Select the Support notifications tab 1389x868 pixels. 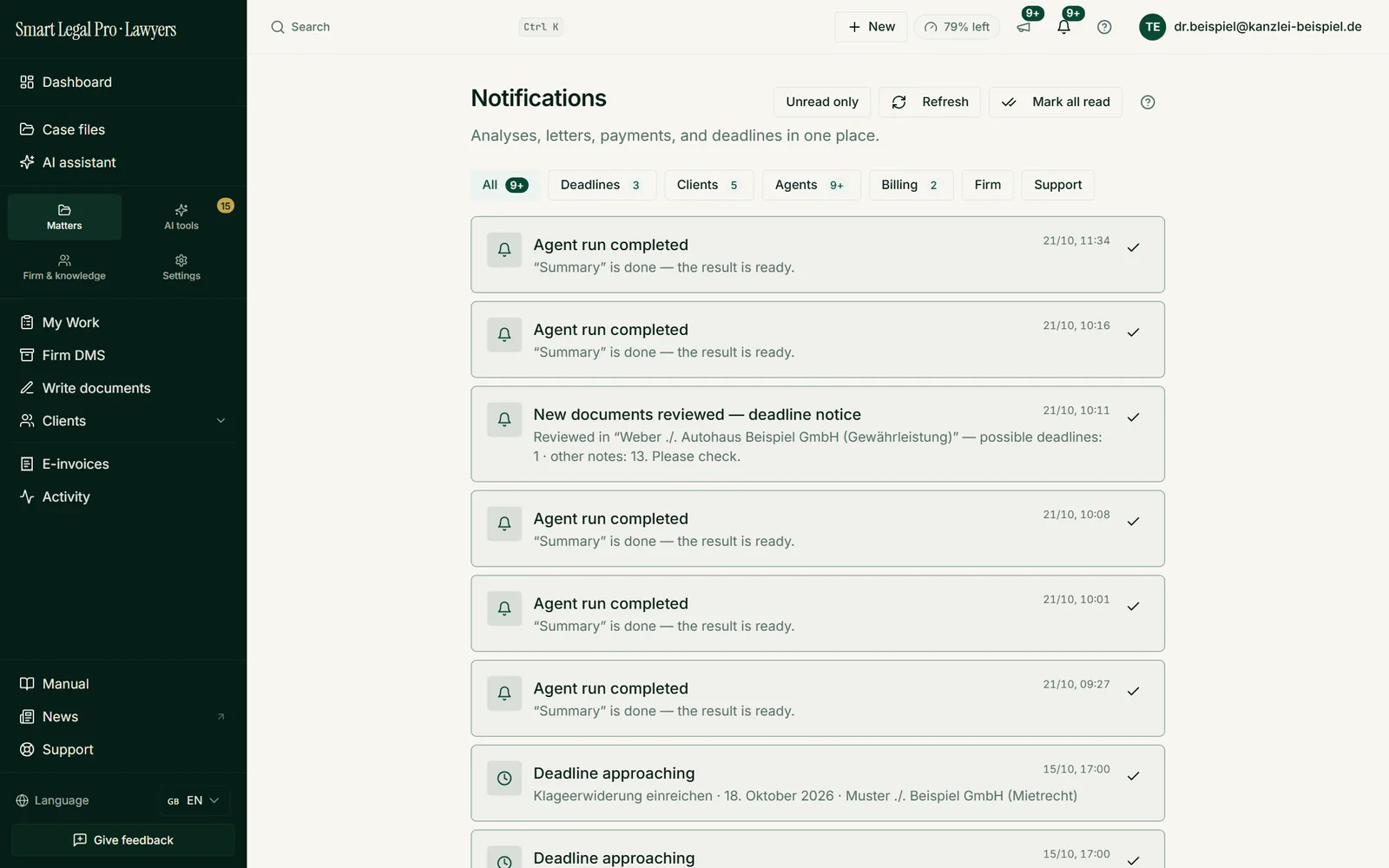pyautogui.click(x=1058, y=185)
